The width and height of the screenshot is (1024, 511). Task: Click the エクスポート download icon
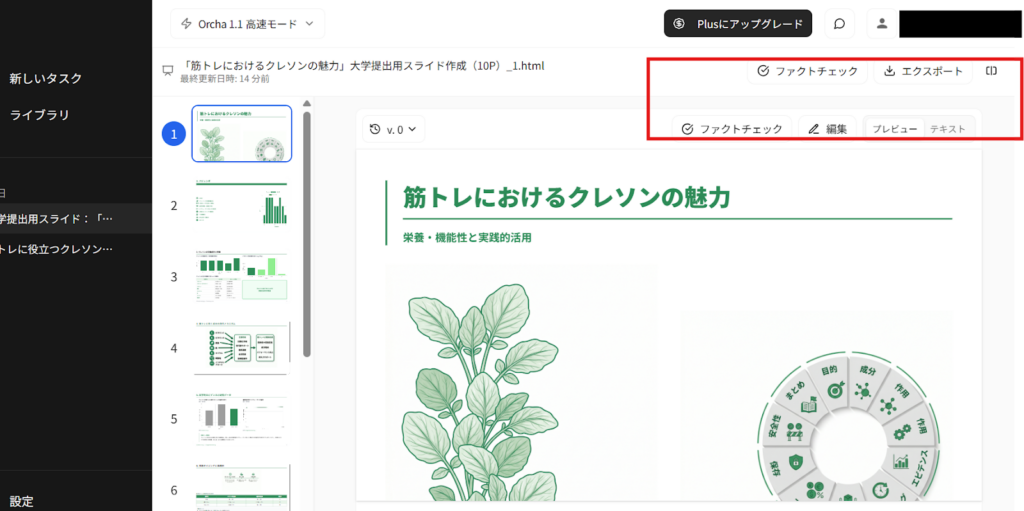[x=890, y=71]
